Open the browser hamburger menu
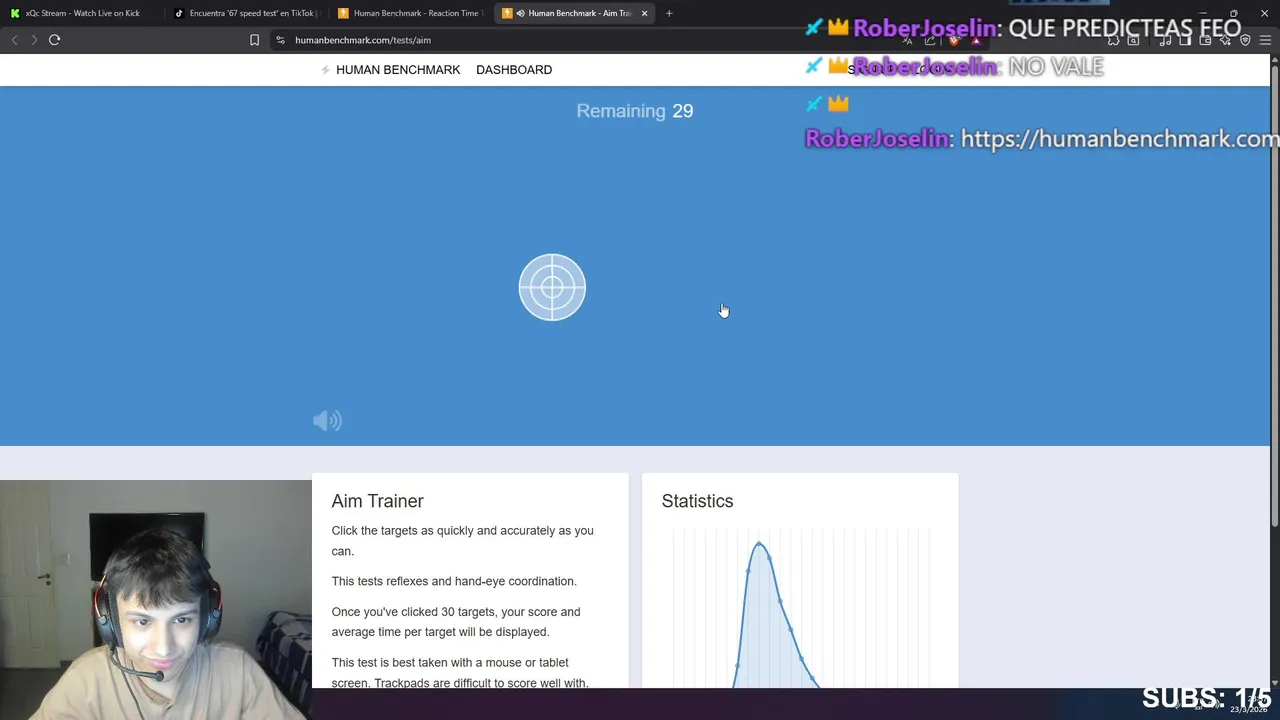 1265,40
